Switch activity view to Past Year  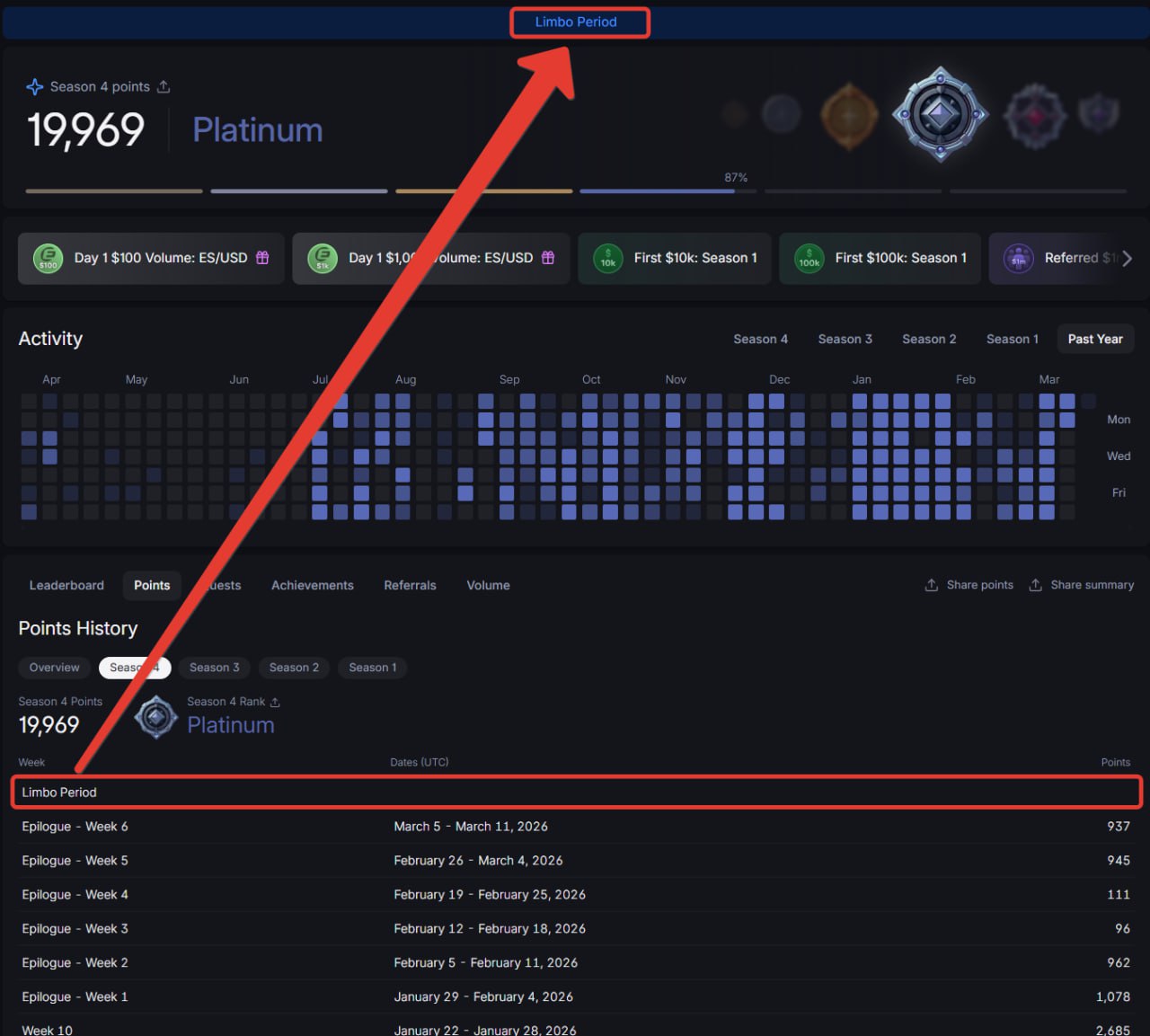point(1094,339)
